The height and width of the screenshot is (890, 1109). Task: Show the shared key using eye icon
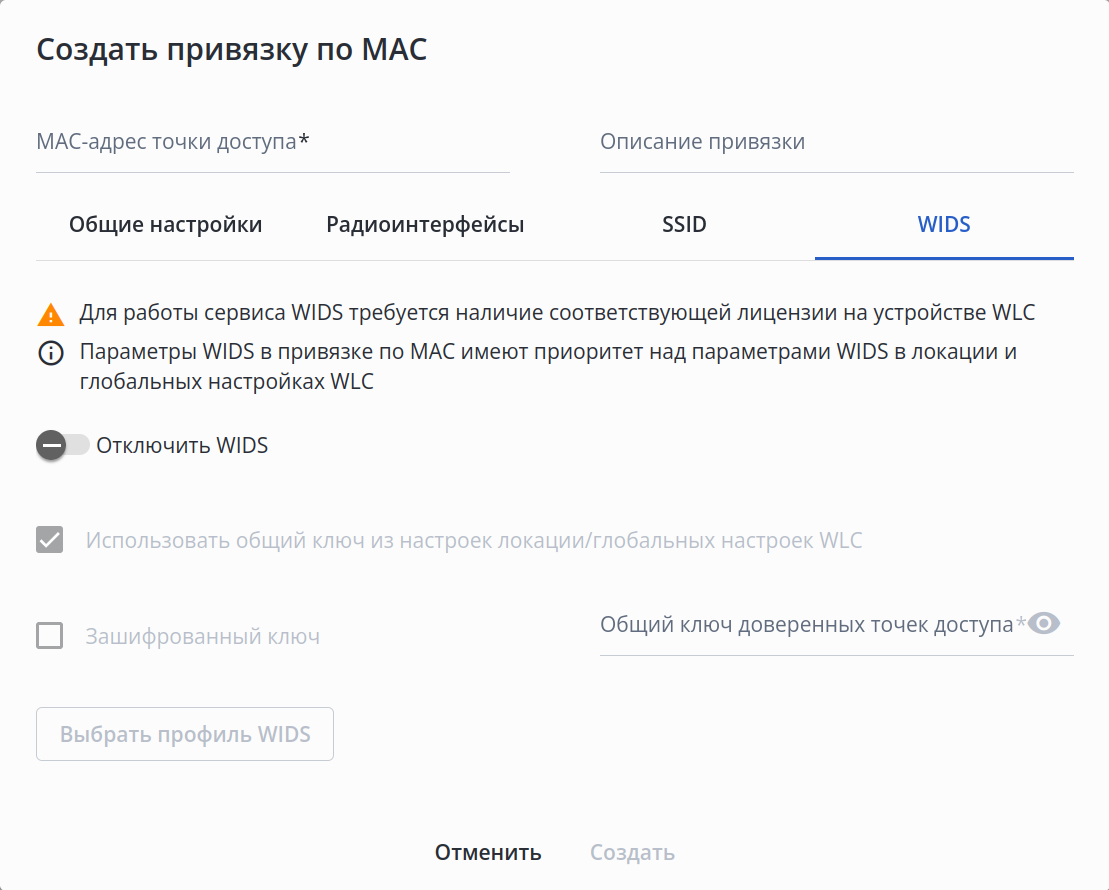(x=1044, y=624)
